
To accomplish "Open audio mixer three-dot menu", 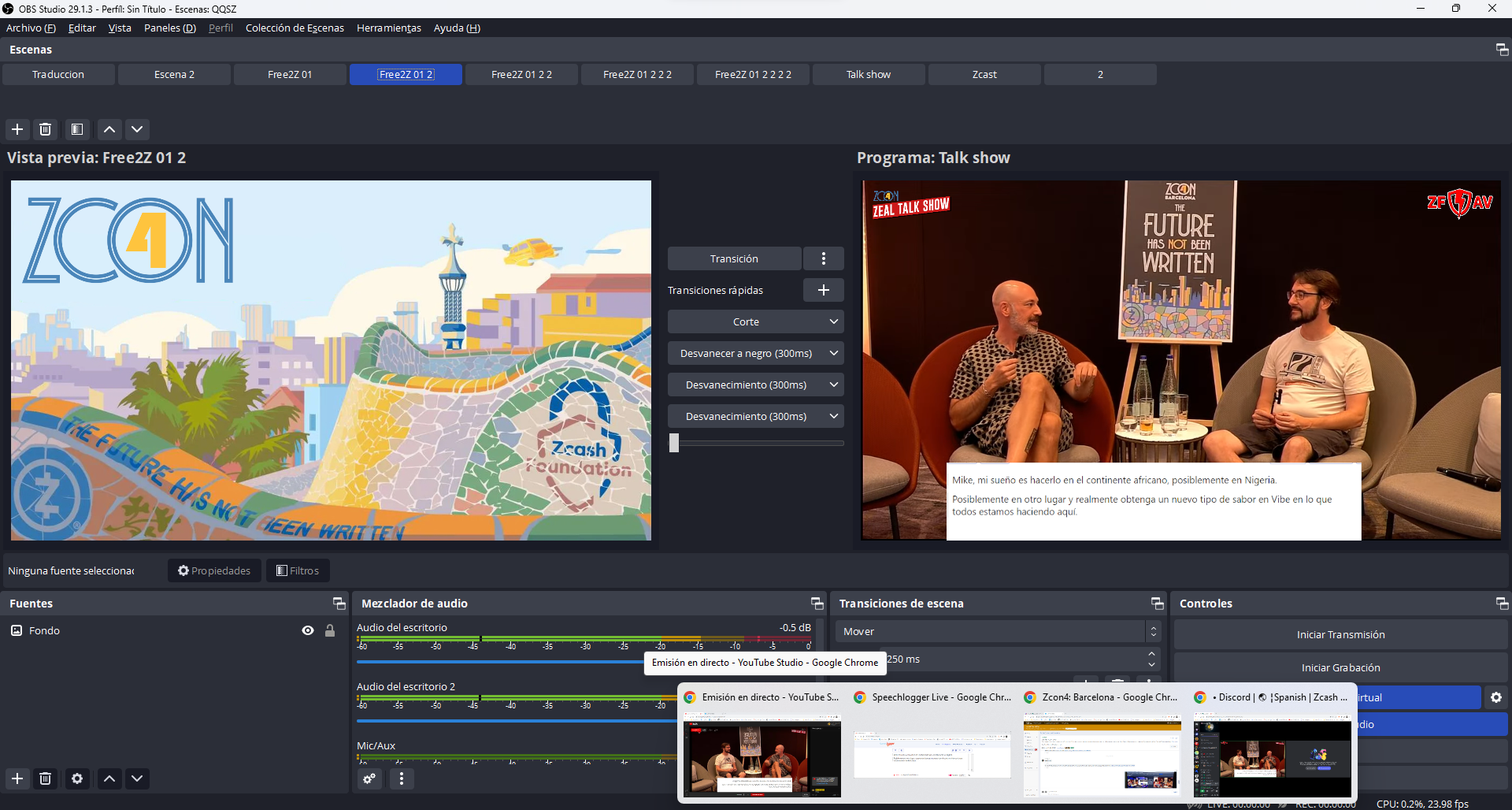I will [x=402, y=778].
